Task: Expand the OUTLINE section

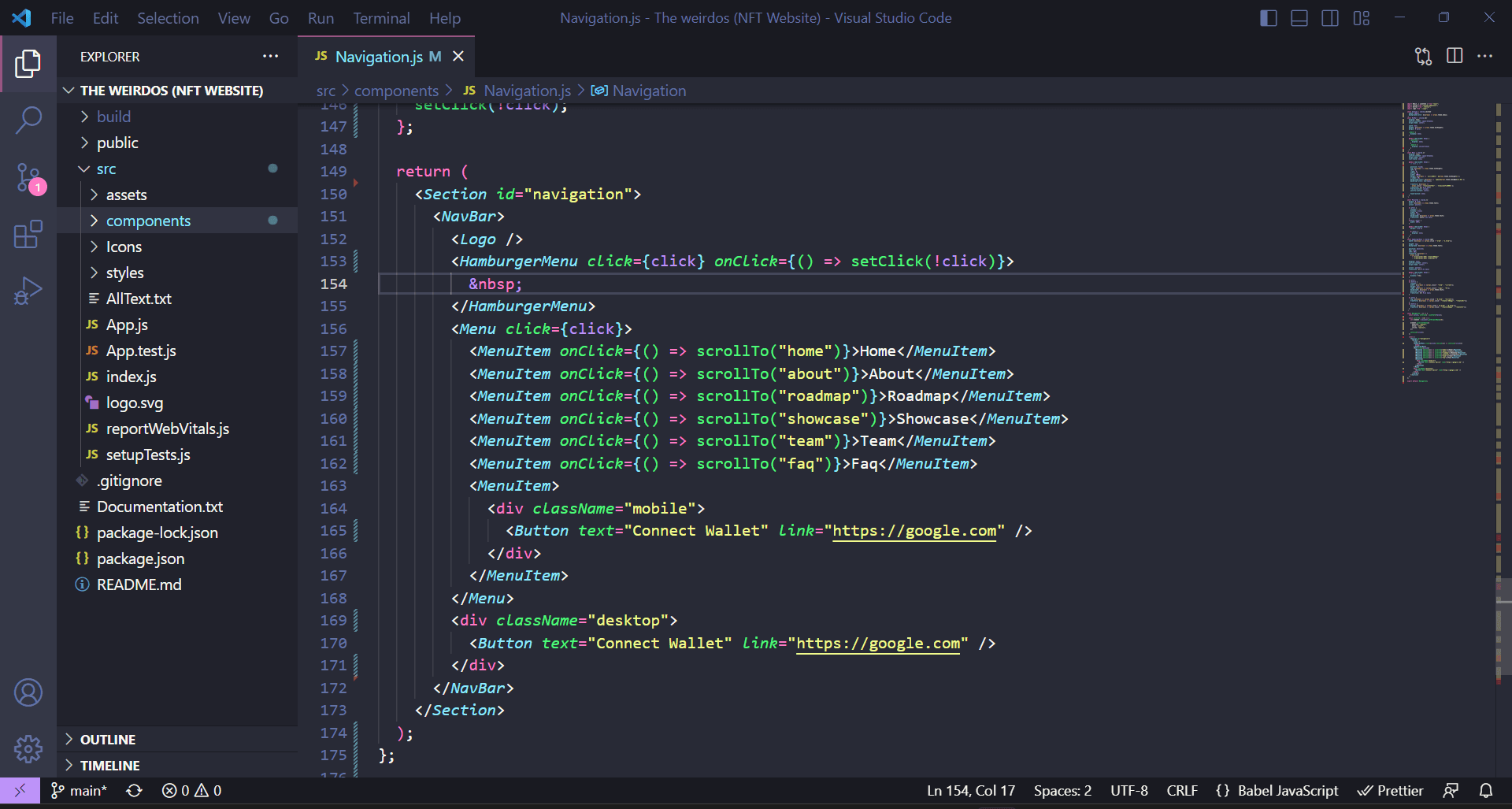Action: point(108,739)
